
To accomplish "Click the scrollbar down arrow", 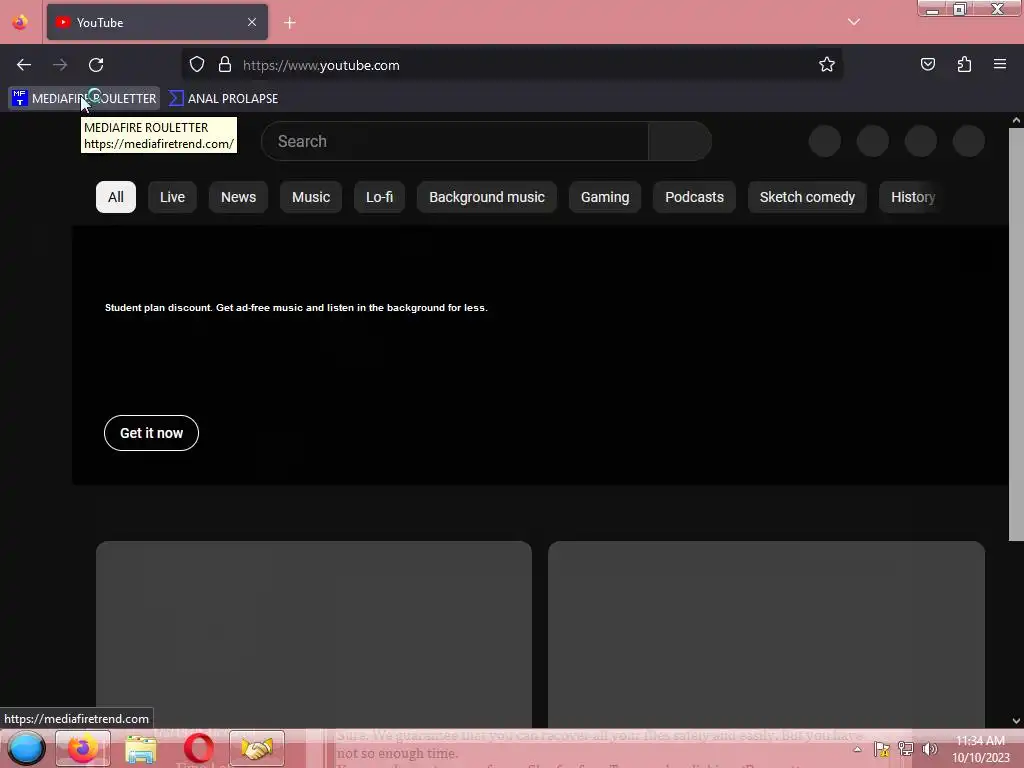I will tap(1016, 721).
